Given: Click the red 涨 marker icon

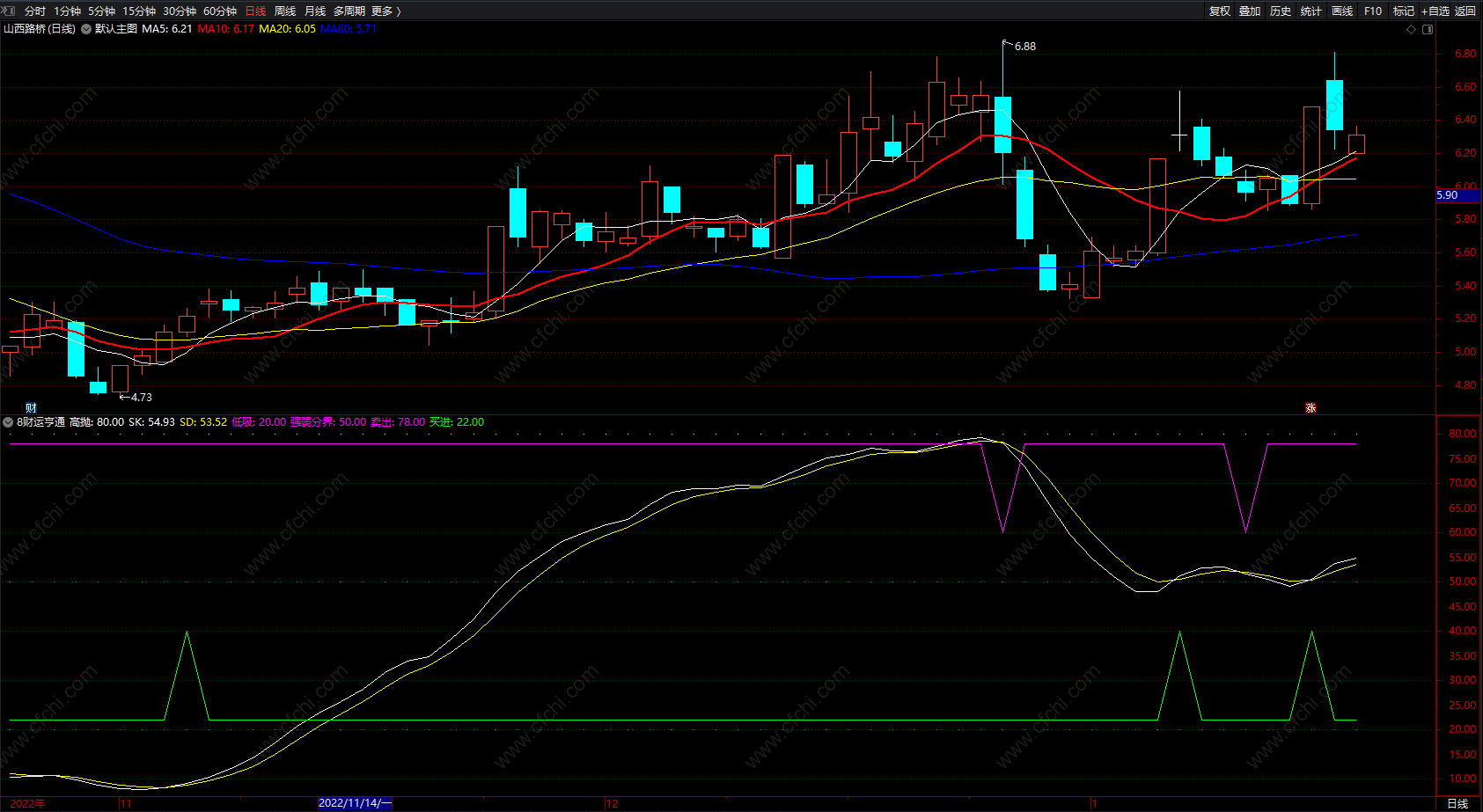Looking at the screenshot, I should tap(1310, 407).
